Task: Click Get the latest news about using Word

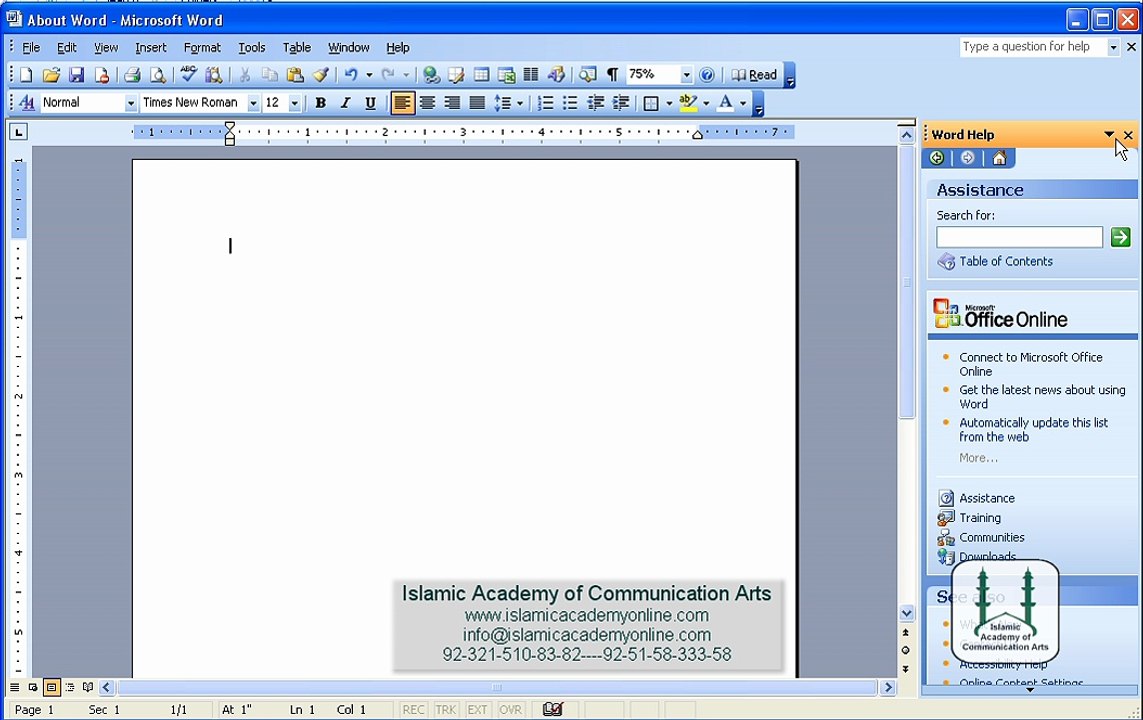Action: (1042, 397)
